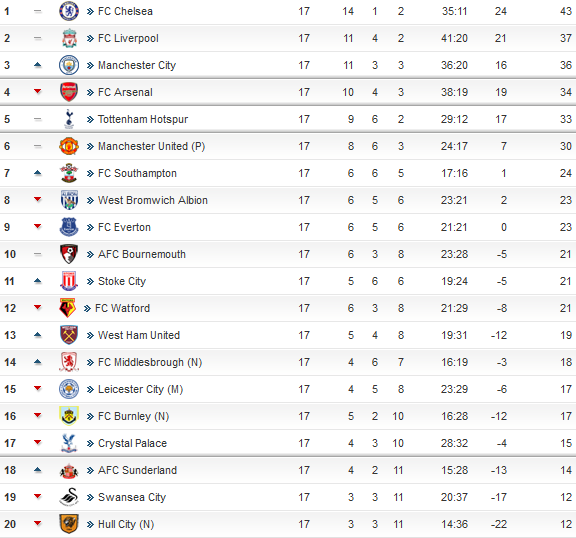Open the AFC Sunderland team link
This screenshot has width=576, height=538.
pyautogui.click(x=137, y=470)
